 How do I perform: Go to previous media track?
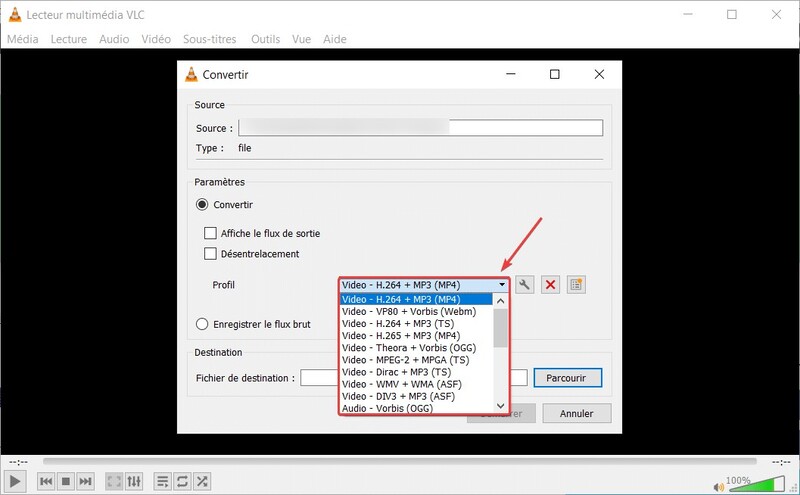click(46, 481)
